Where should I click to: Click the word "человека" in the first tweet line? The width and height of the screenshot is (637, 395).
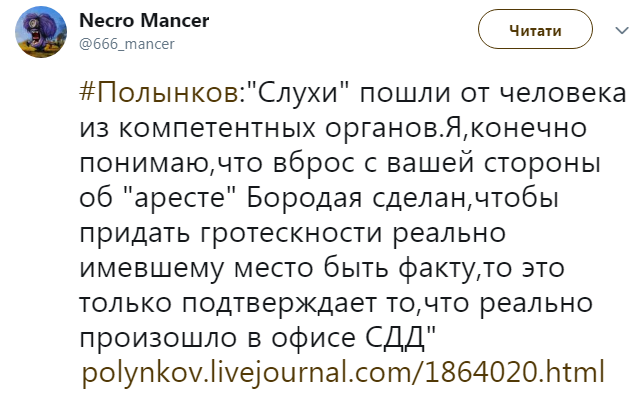click(562, 93)
